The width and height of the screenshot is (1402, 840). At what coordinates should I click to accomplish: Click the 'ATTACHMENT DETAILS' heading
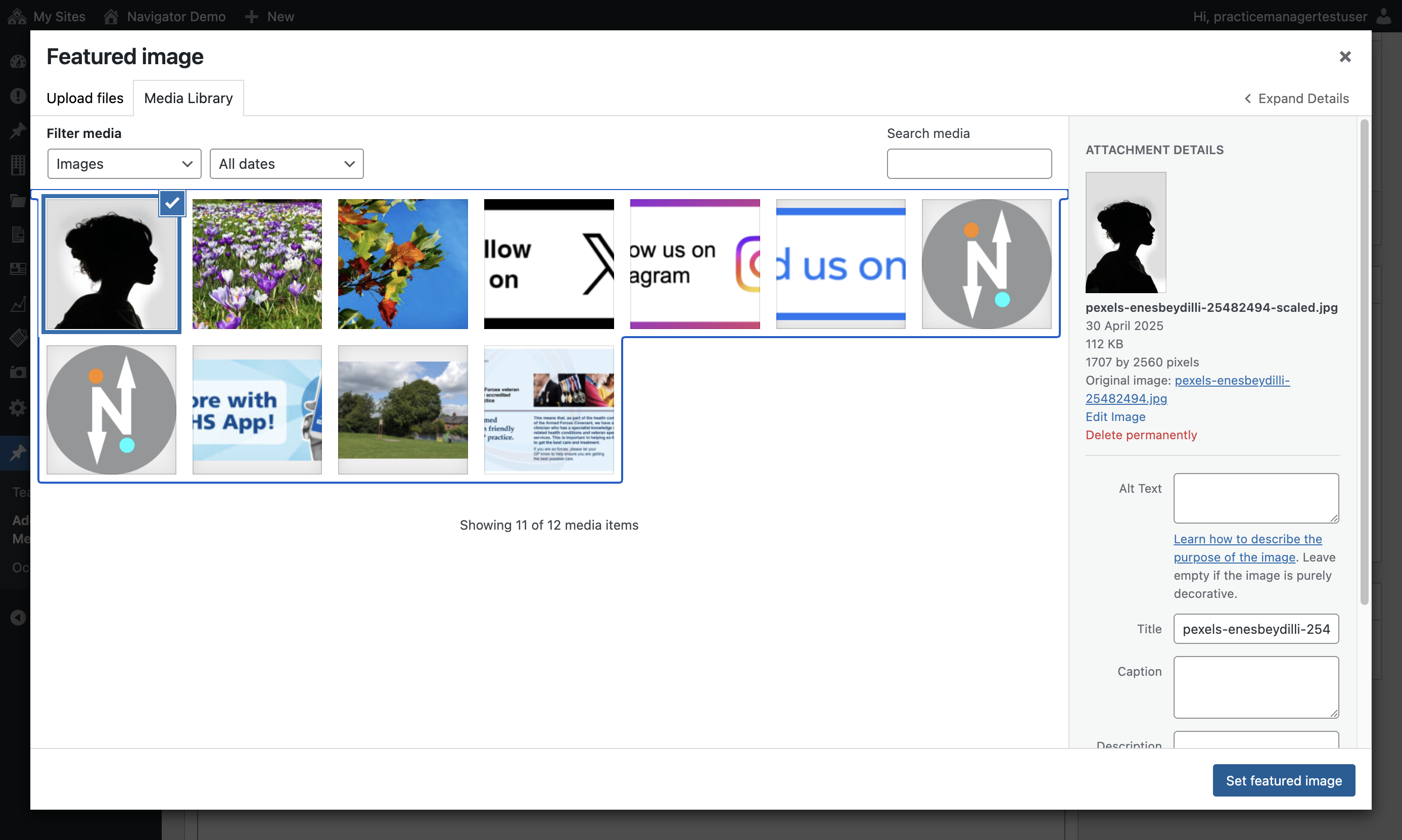click(1154, 150)
